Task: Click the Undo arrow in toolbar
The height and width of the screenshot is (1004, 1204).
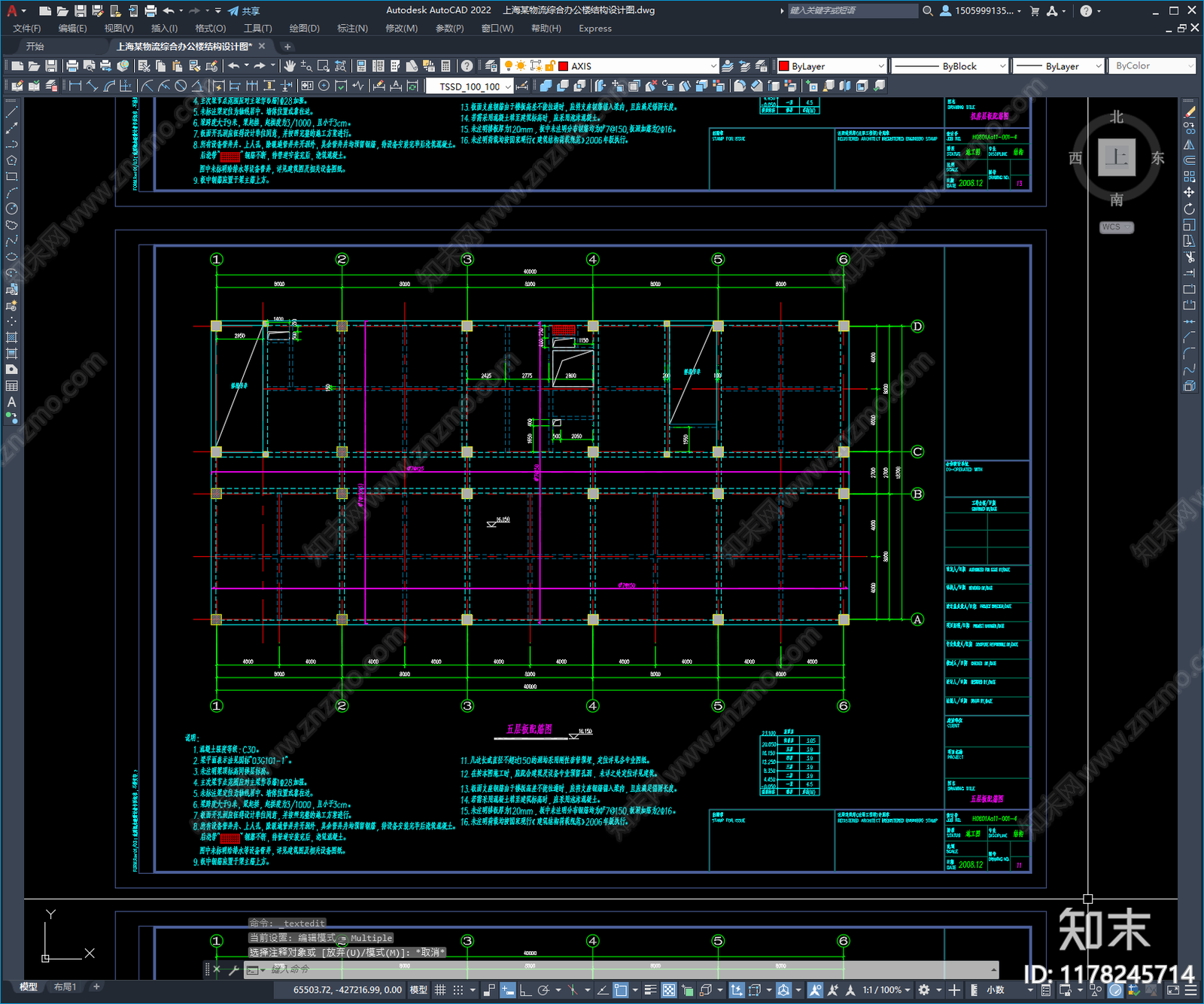Action: pyautogui.click(x=234, y=66)
